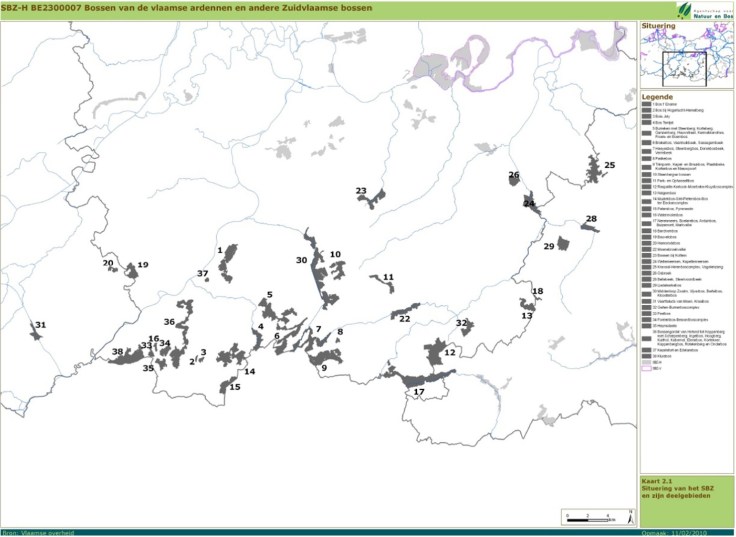
Task: Click the Bron: Vlaamse overheid footer text
Action: pos(38,533)
